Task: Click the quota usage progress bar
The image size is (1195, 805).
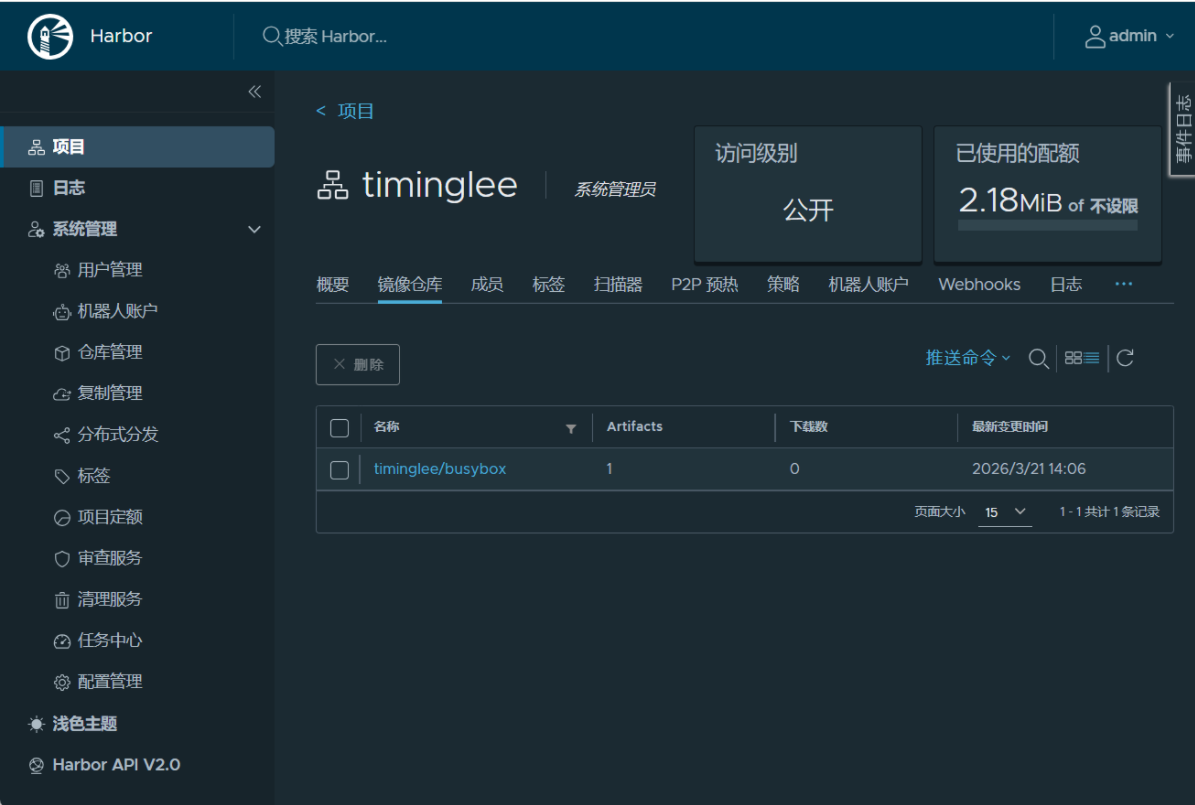Action: pyautogui.click(x=1047, y=225)
